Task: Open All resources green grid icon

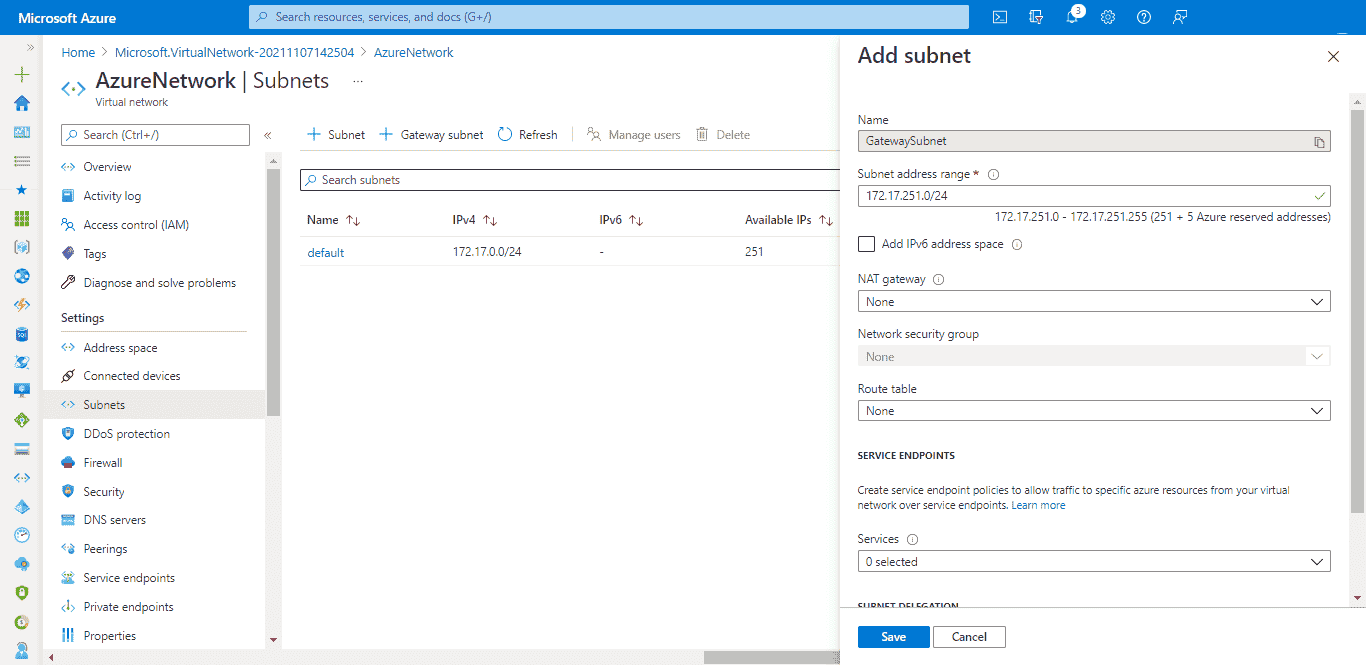Action: (x=22, y=218)
